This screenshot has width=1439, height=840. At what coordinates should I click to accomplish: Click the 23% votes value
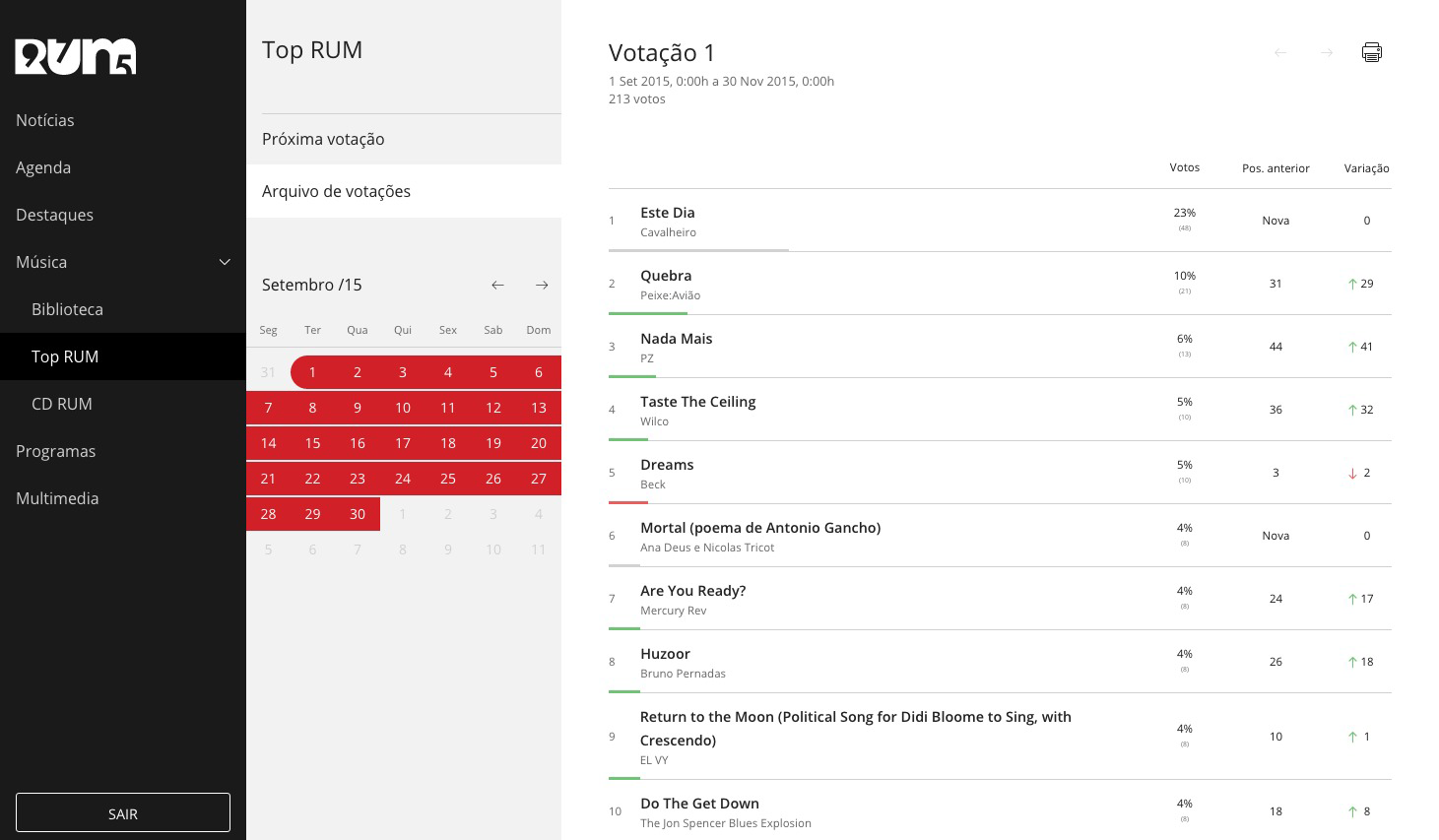pyautogui.click(x=1185, y=213)
